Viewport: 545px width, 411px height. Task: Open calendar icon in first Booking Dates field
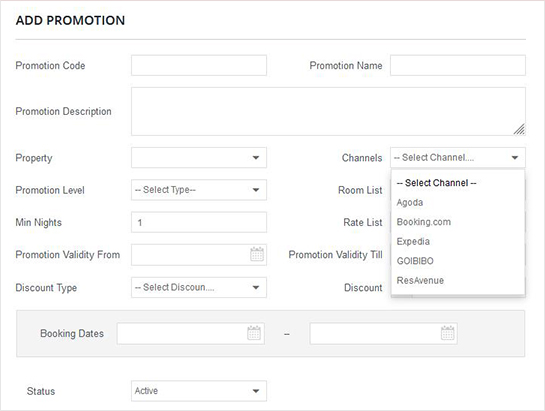(x=254, y=333)
